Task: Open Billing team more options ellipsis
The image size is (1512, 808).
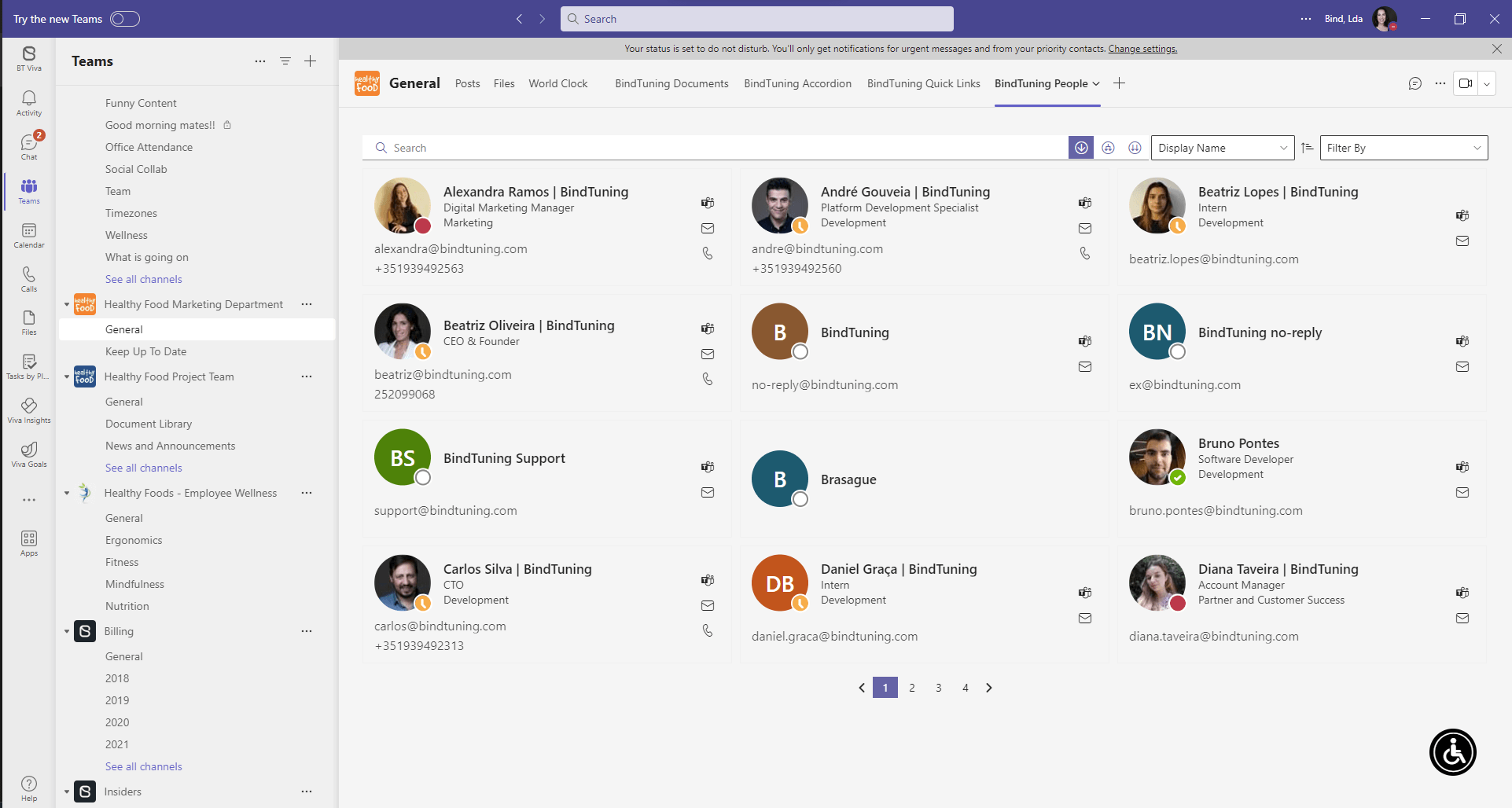Action: pos(307,631)
